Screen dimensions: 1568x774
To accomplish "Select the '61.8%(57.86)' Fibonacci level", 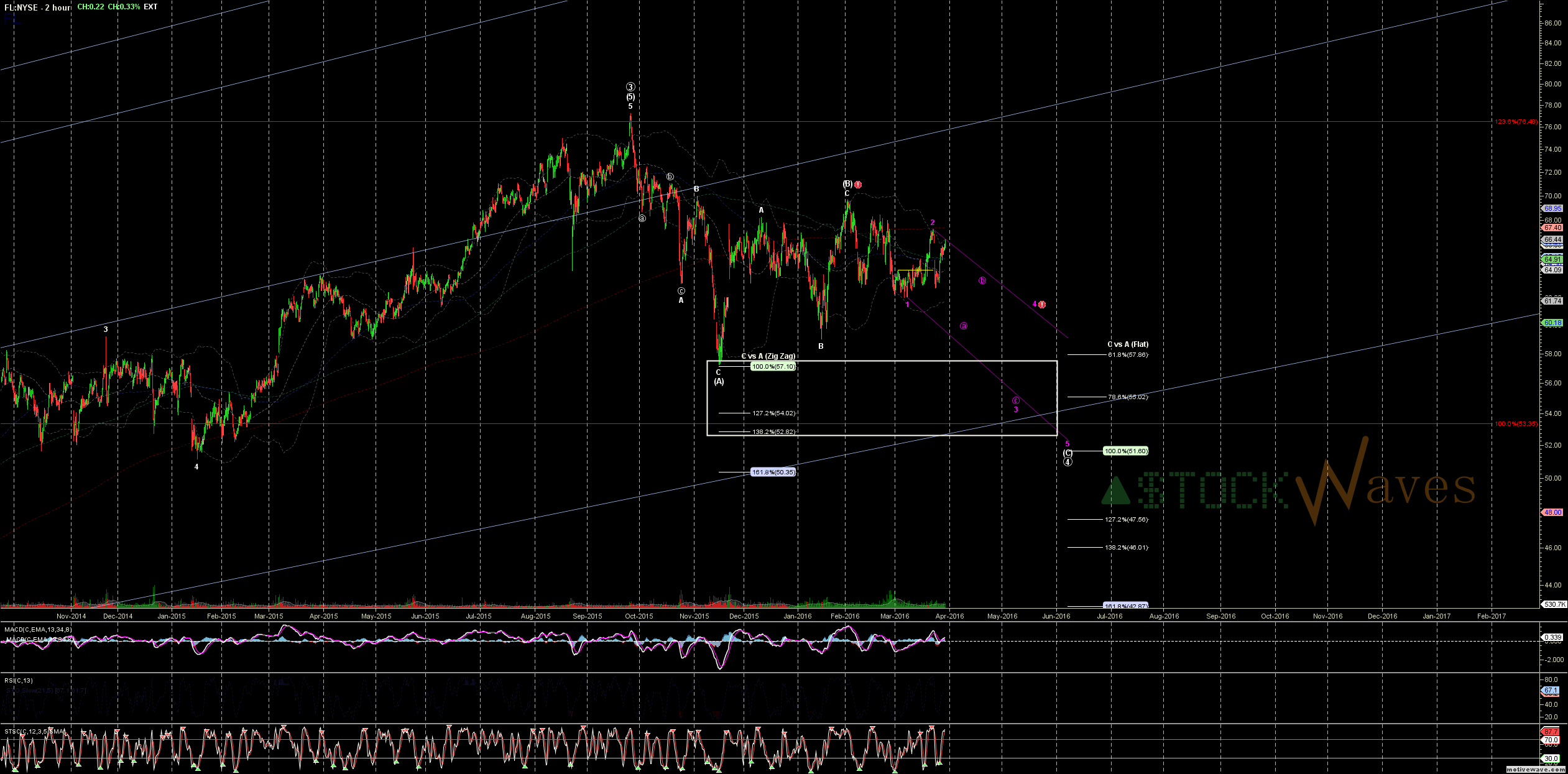I will pyautogui.click(x=1128, y=355).
